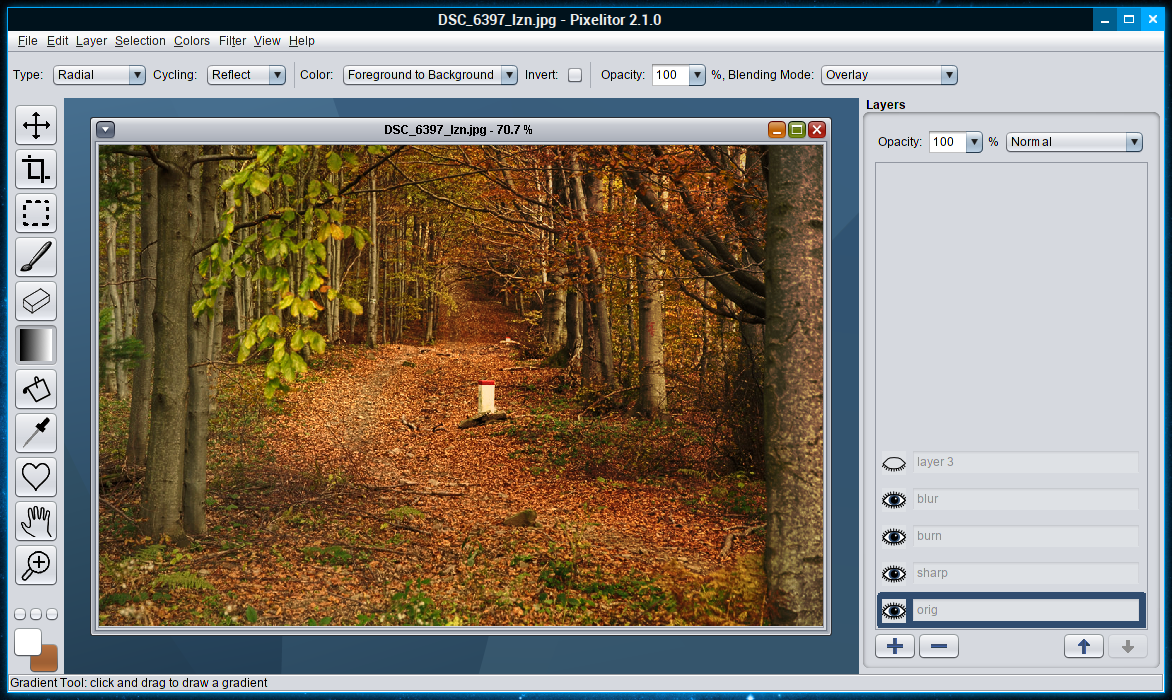
Task: Click the gradient tool Opacity value field
Action: 670,75
